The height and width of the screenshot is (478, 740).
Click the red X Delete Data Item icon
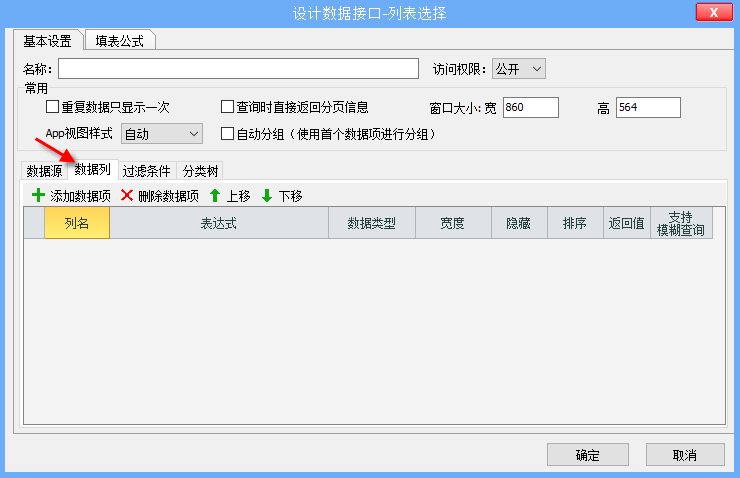[x=127, y=195]
